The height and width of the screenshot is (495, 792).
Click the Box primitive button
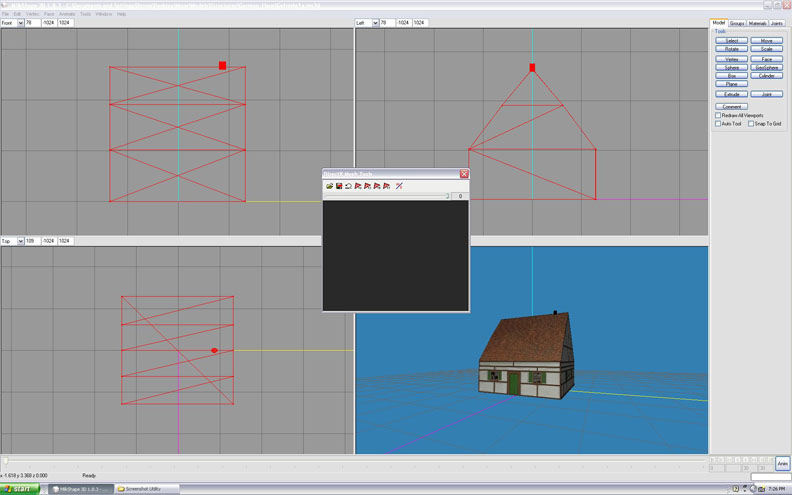tap(731, 76)
